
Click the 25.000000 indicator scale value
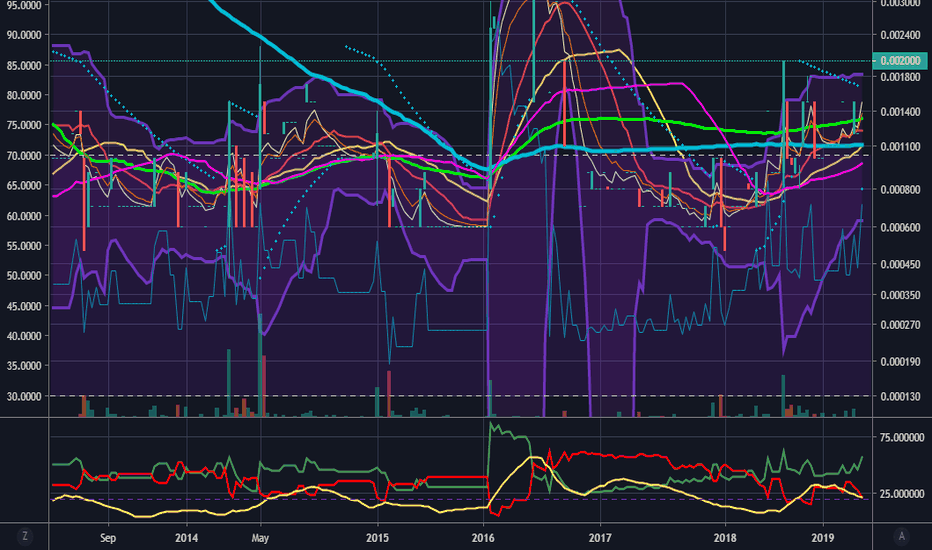[902, 494]
